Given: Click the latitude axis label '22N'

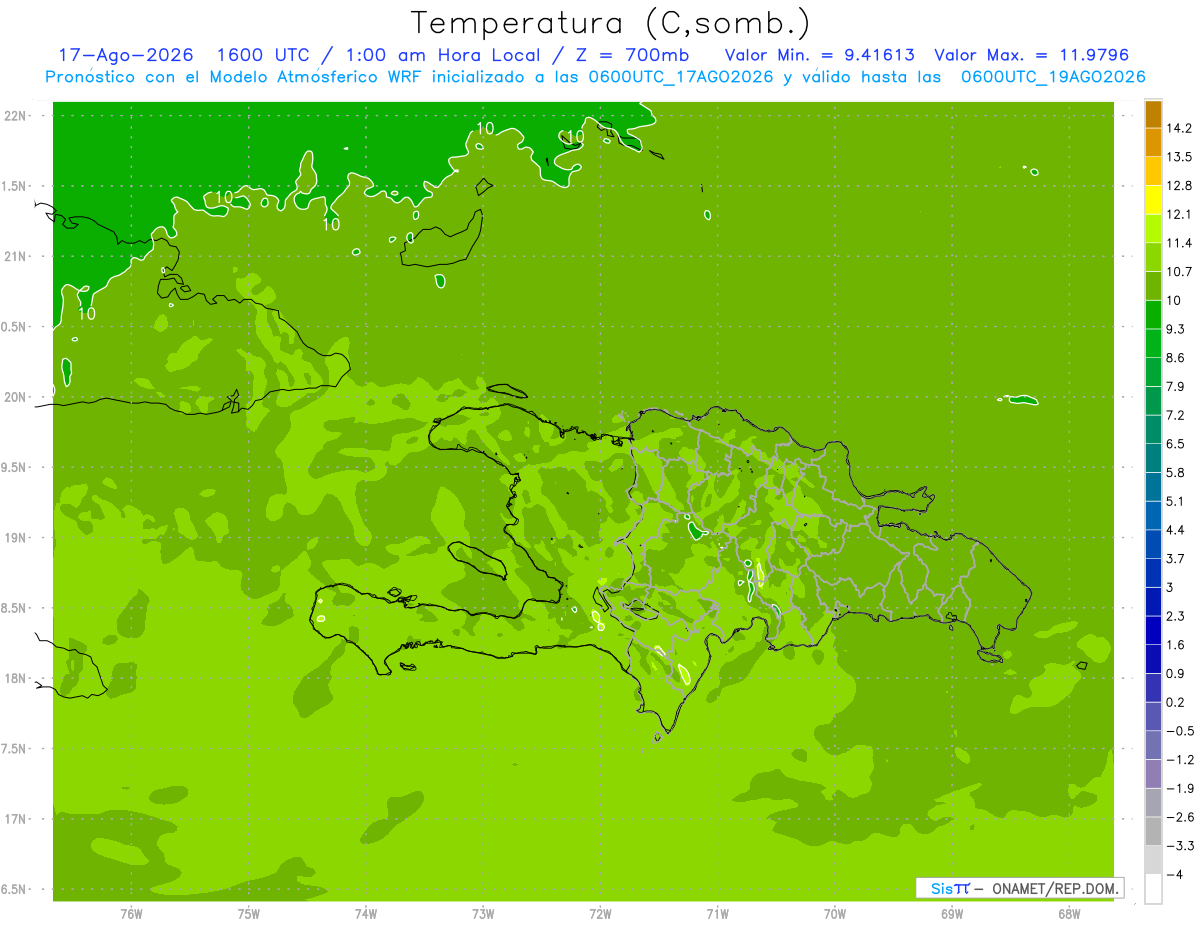Looking at the screenshot, I should pyautogui.click(x=16, y=116).
